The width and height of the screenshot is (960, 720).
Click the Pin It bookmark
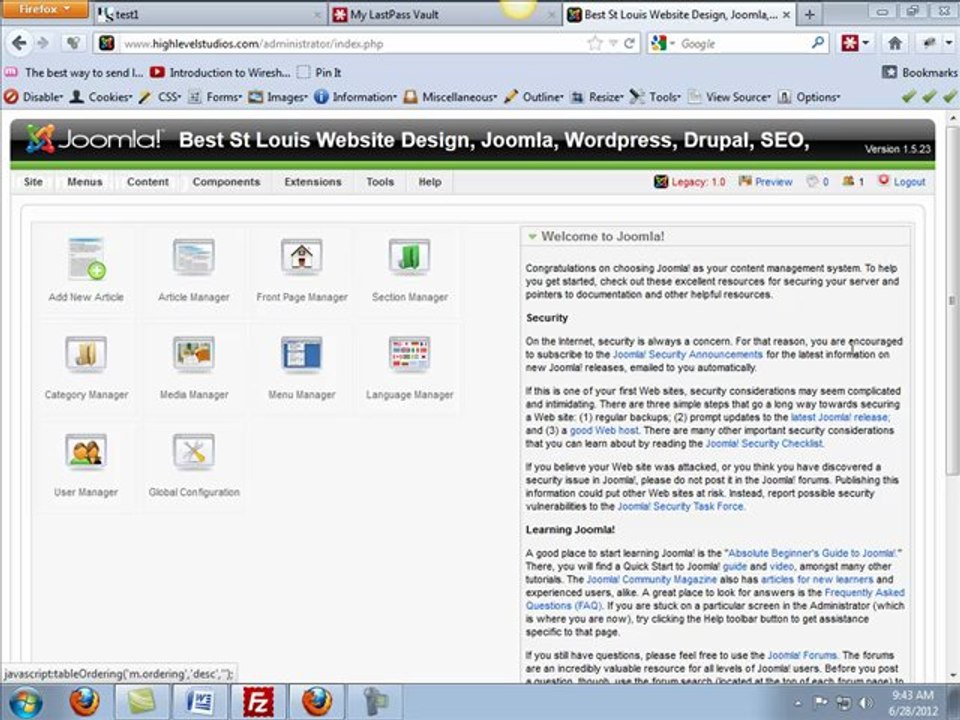coord(320,72)
